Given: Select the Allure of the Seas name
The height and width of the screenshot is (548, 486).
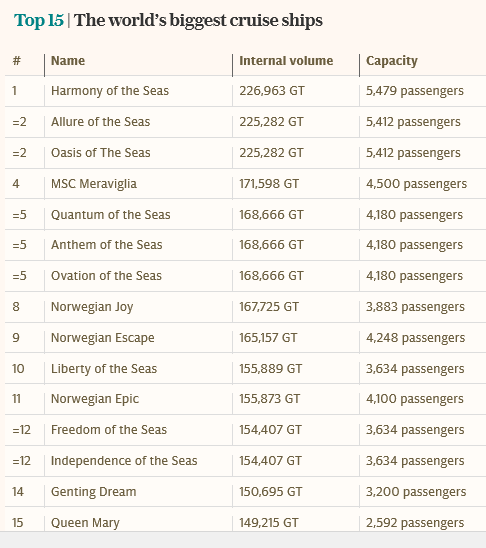Looking at the screenshot, I should (x=101, y=122).
